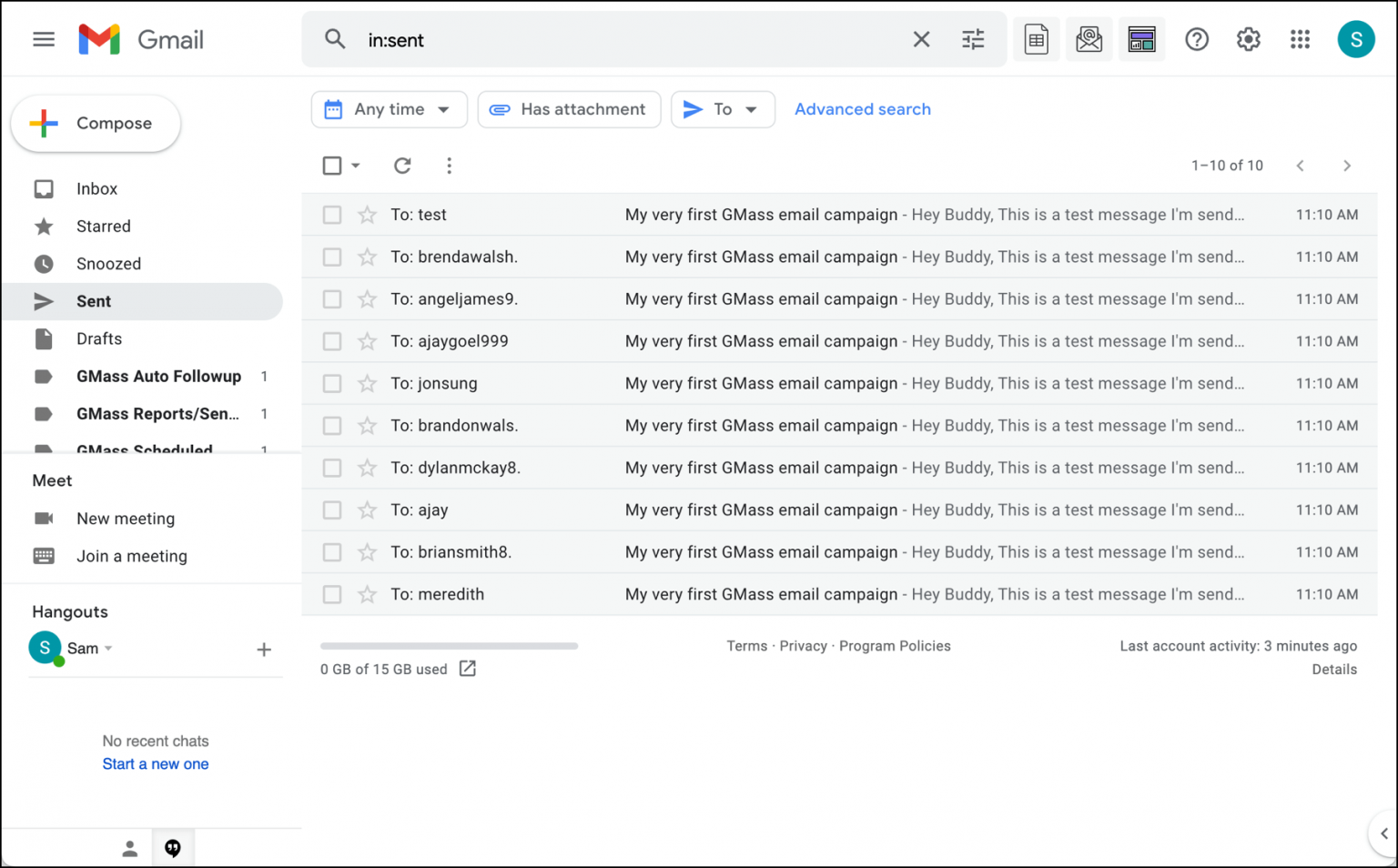
Task: Open the select-all dropdown arrow
Action: pyautogui.click(x=354, y=166)
